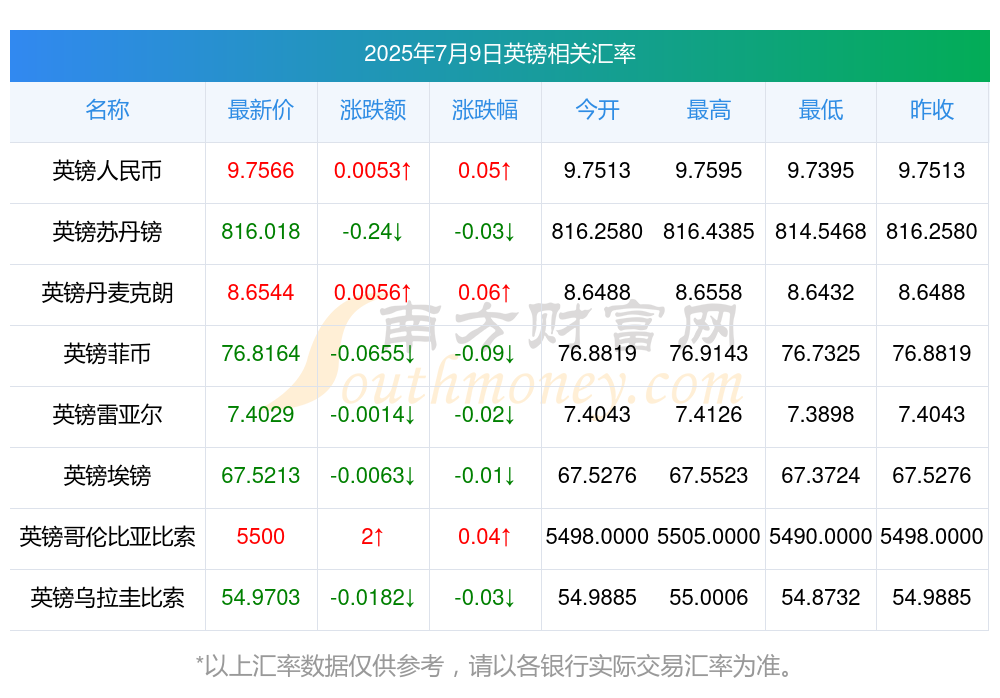Click change percent -0.09↓
Viewport: 1000px width, 698px height.
click(x=485, y=353)
